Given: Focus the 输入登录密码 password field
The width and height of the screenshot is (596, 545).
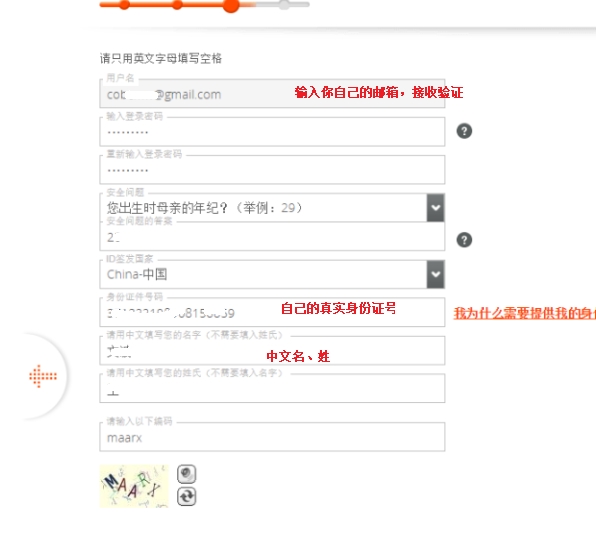Looking at the screenshot, I should tap(272, 131).
